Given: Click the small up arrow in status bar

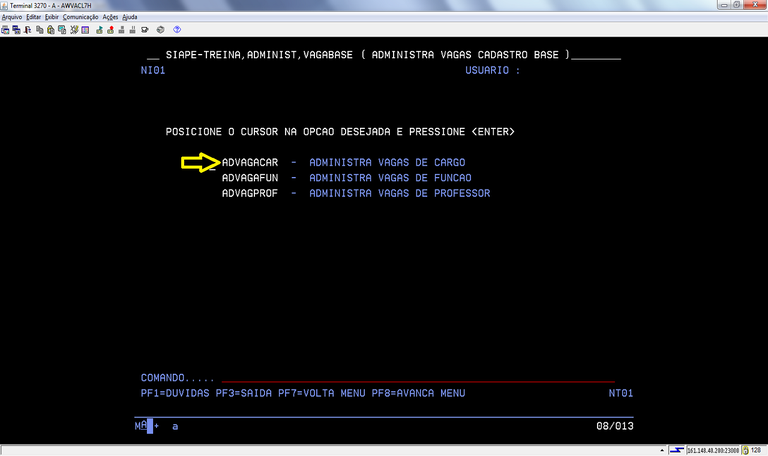Looking at the screenshot, I should pos(662,450).
